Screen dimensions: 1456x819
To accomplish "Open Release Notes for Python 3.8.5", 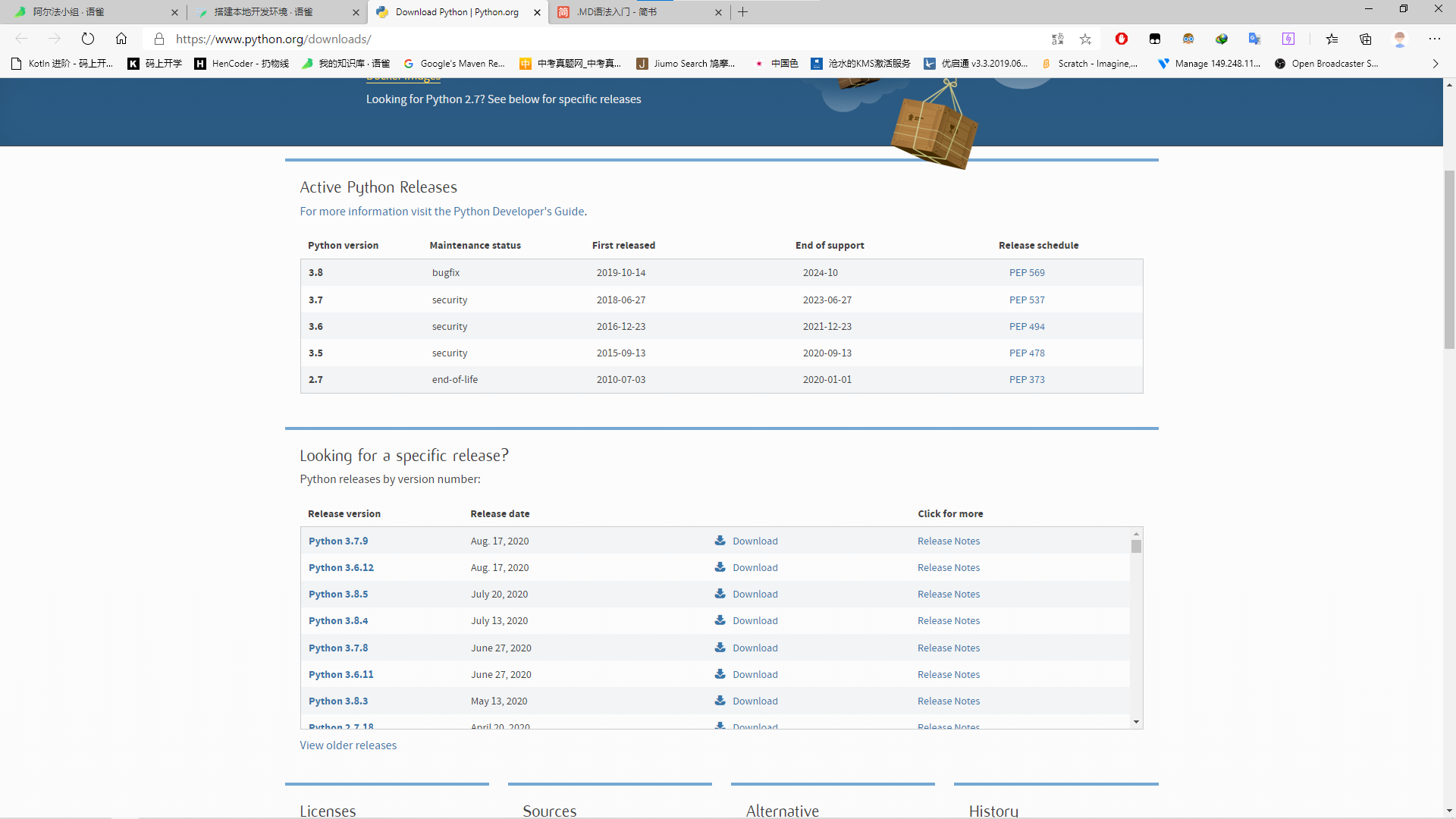I will click(949, 595).
